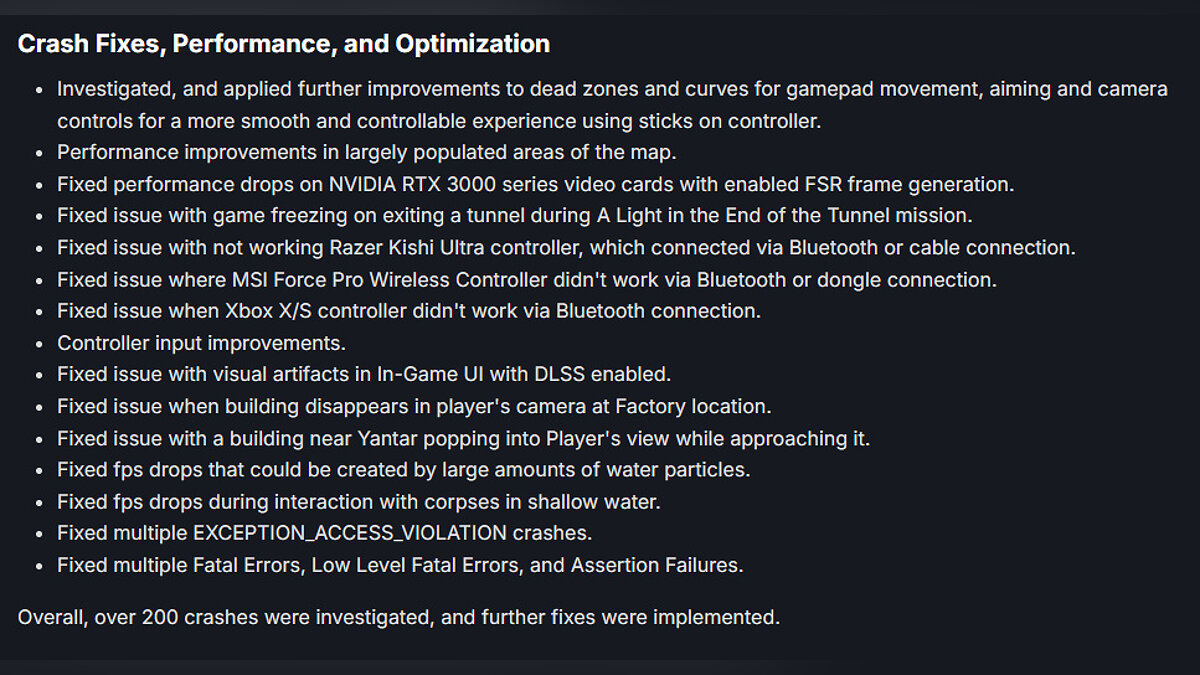
Task: Click the bullet dot before Controller input improvements
Action: tap(38, 344)
